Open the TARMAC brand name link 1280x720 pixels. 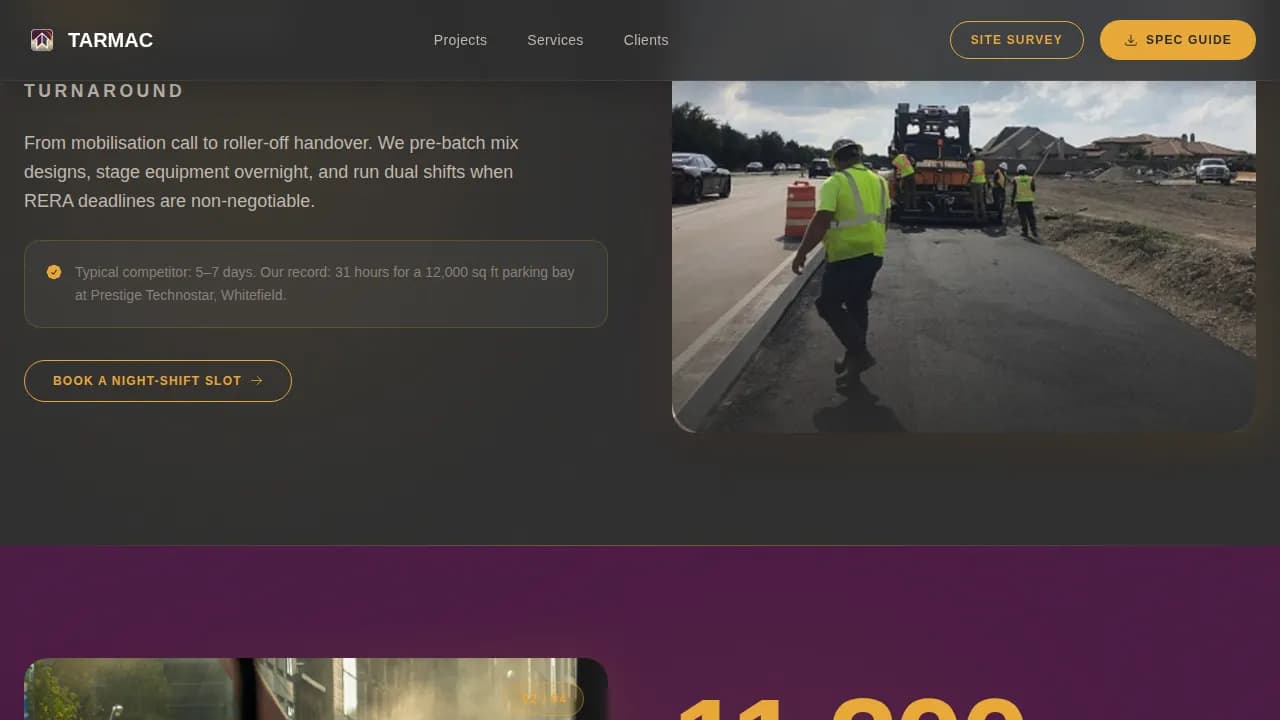[110, 40]
